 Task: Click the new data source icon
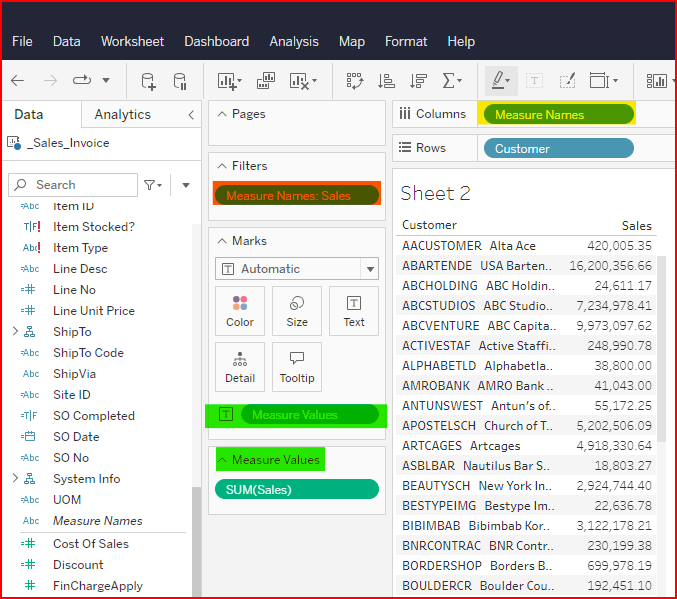[x=148, y=80]
